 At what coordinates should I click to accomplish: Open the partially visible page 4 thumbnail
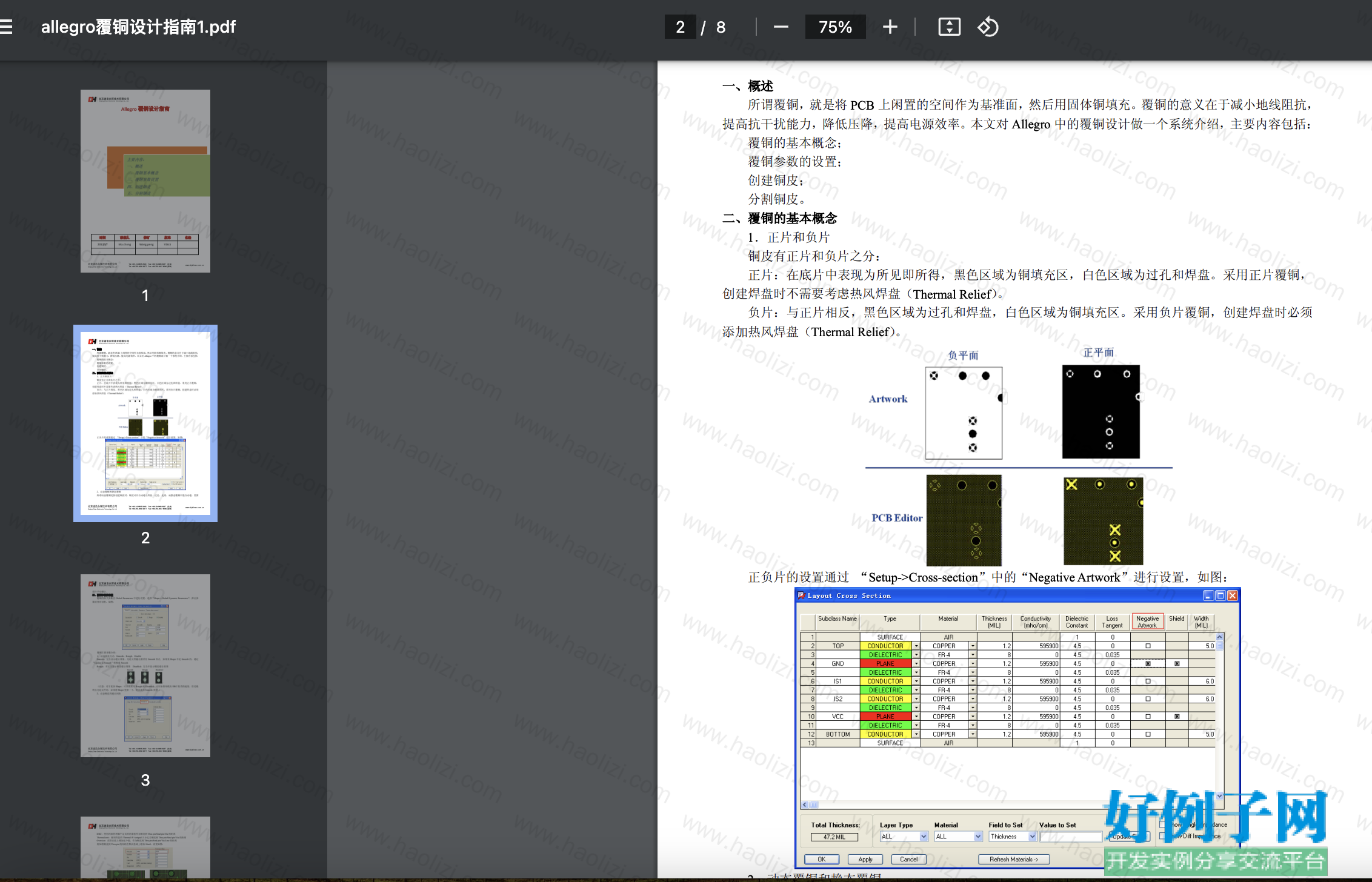coord(145,847)
